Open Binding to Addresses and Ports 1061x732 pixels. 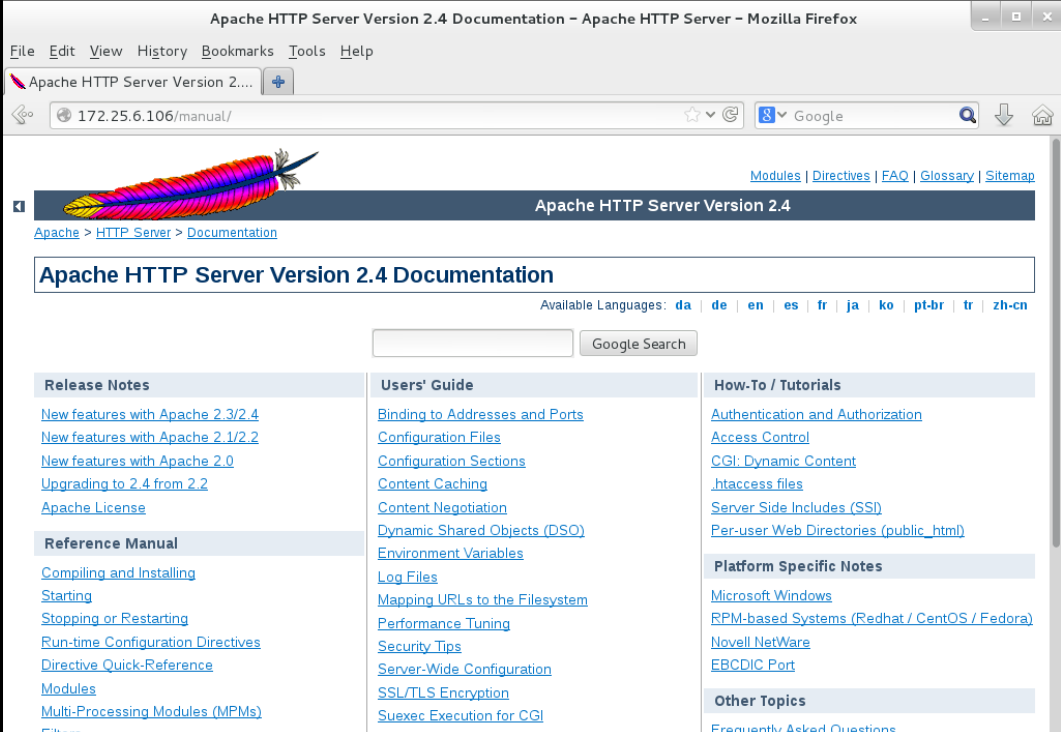(x=480, y=414)
